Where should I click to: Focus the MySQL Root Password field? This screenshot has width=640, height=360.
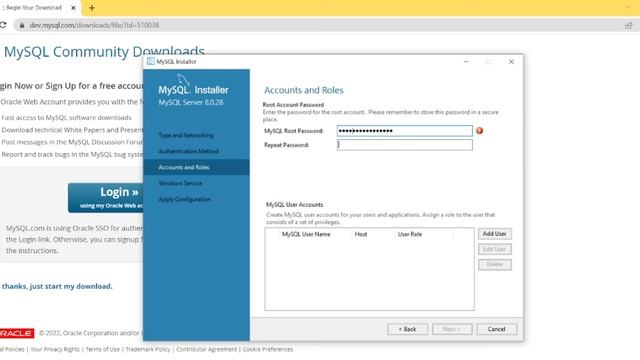(404, 131)
